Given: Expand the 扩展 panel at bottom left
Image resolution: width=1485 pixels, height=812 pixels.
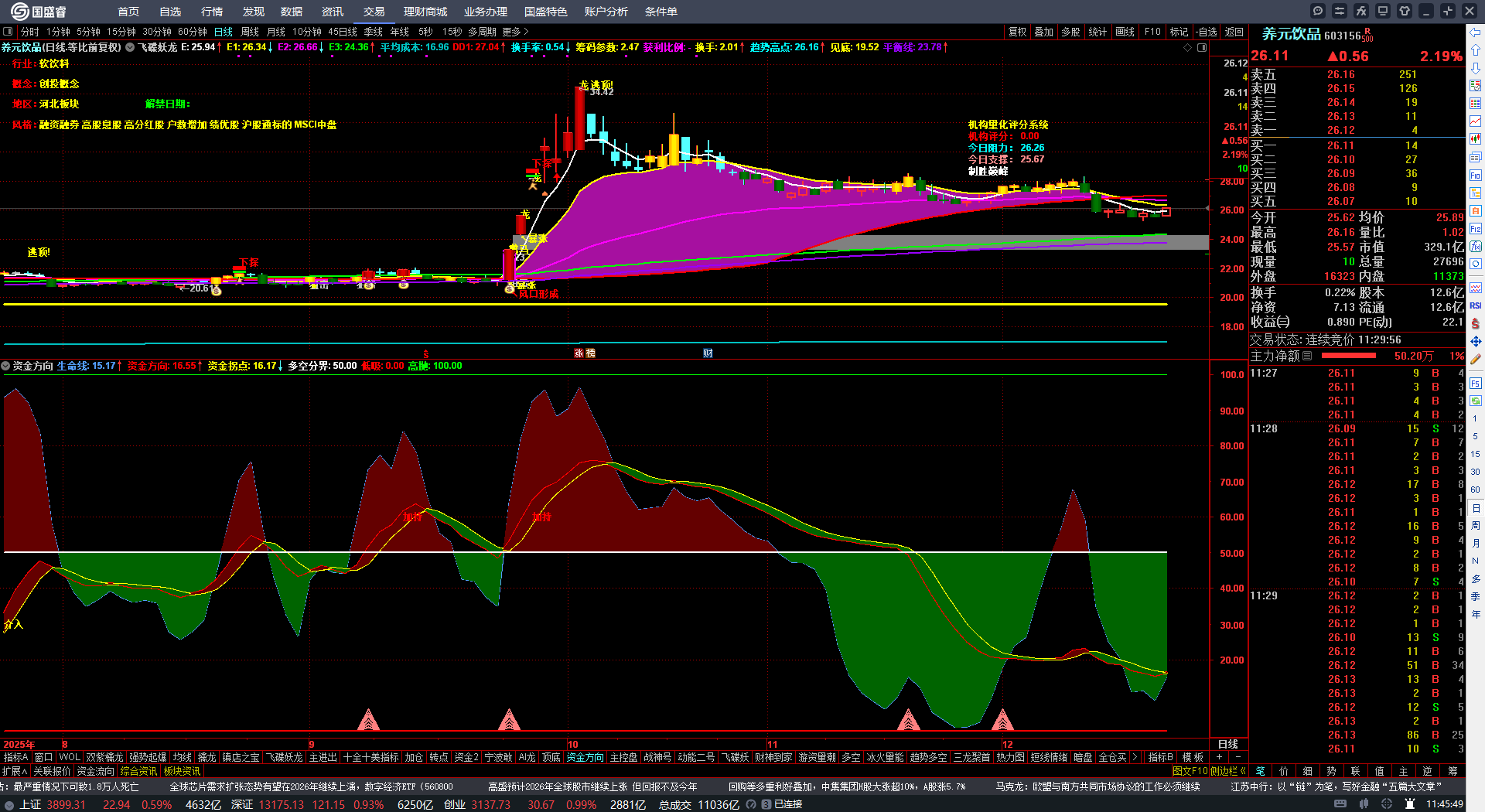Looking at the screenshot, I should (x=14, y=771).
